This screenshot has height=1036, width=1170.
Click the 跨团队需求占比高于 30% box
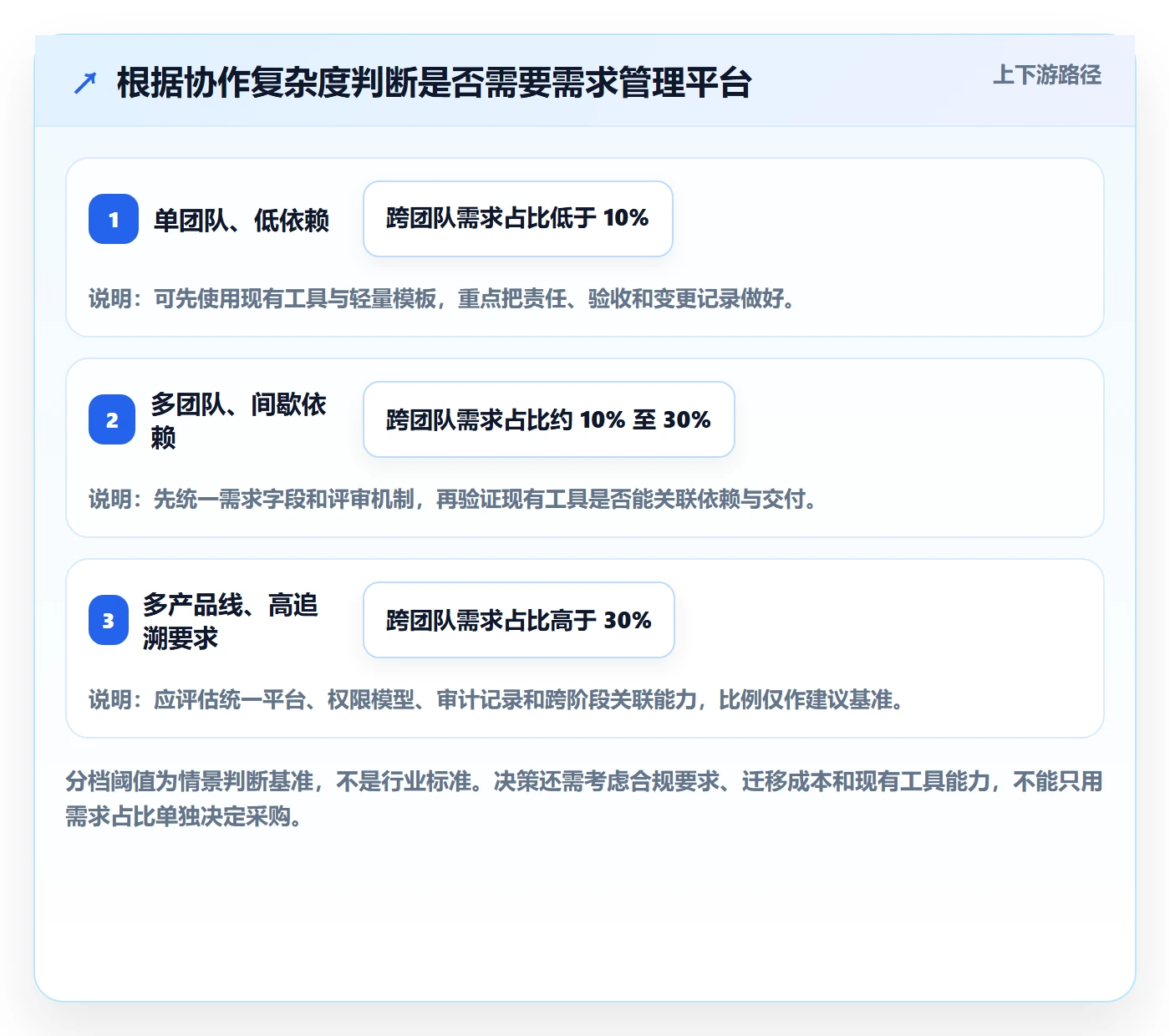[519, 620]
